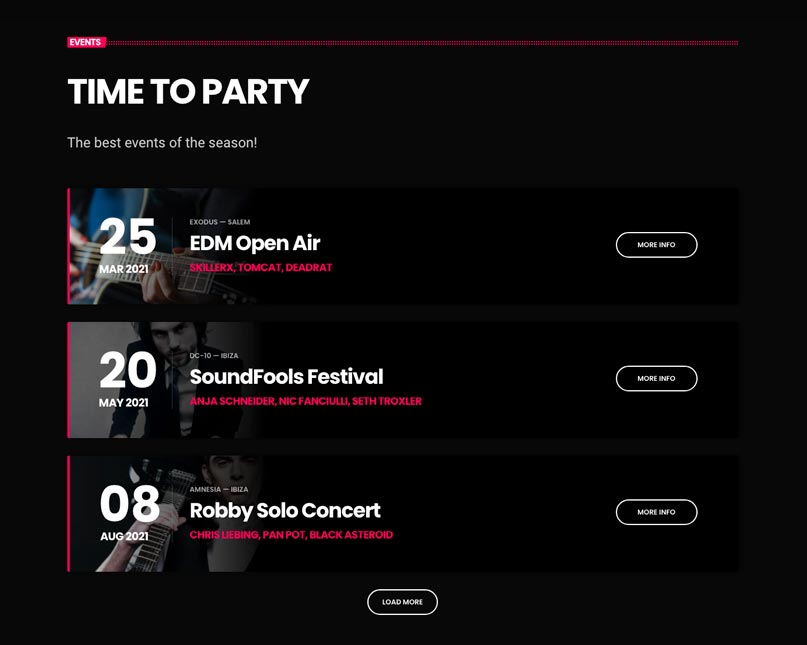Screen dimensions: 807x645
Task: Open the Robby Solo Concert title
Action: pos(285,511)
